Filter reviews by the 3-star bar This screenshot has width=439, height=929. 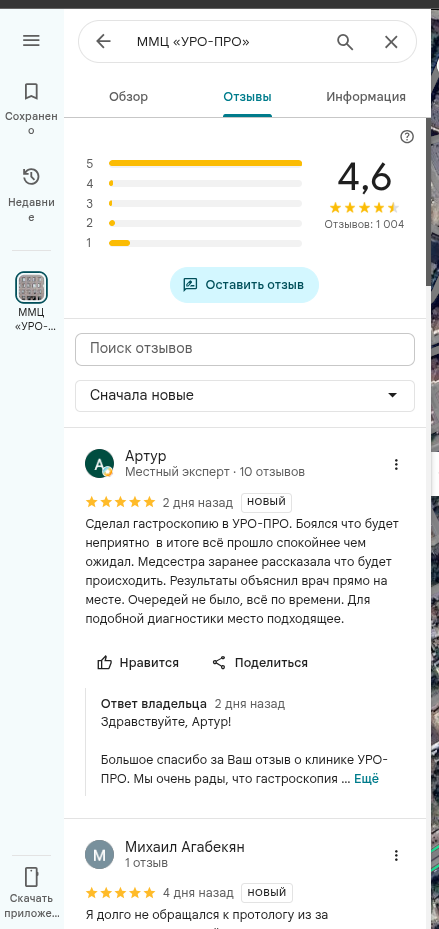point(194,204)
